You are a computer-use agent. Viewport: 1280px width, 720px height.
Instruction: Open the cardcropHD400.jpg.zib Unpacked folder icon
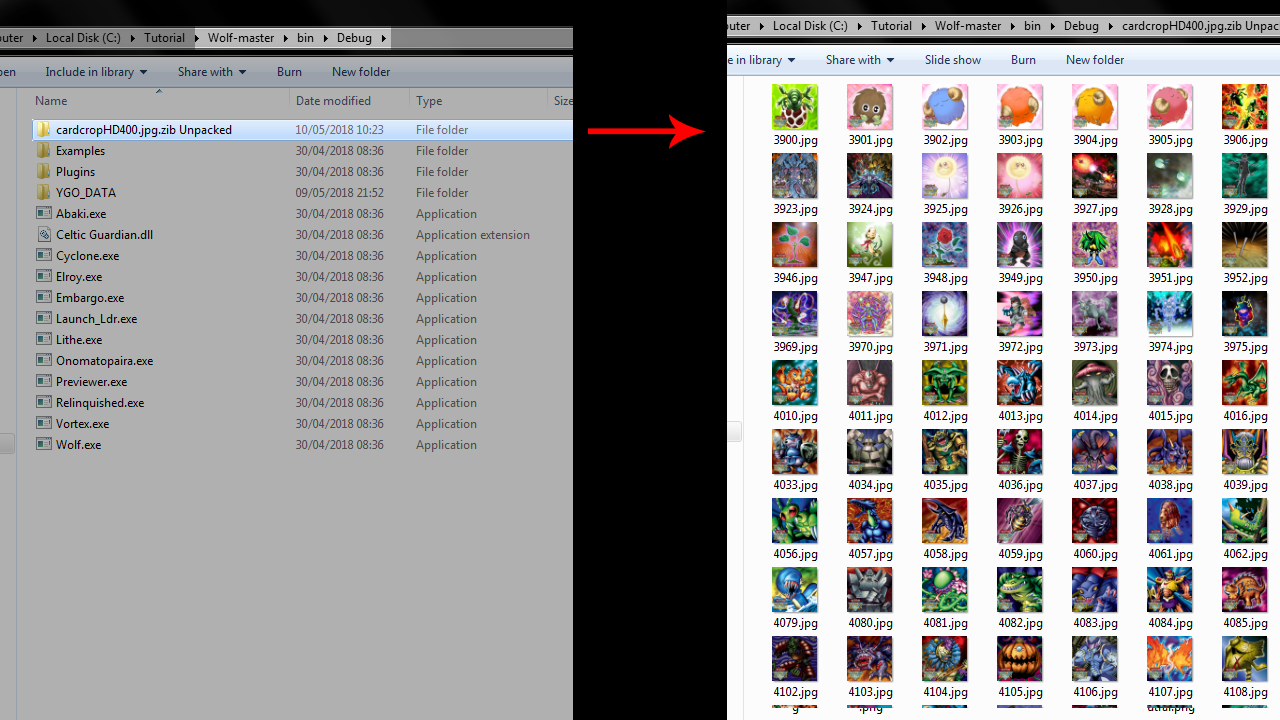pos(43,130)
